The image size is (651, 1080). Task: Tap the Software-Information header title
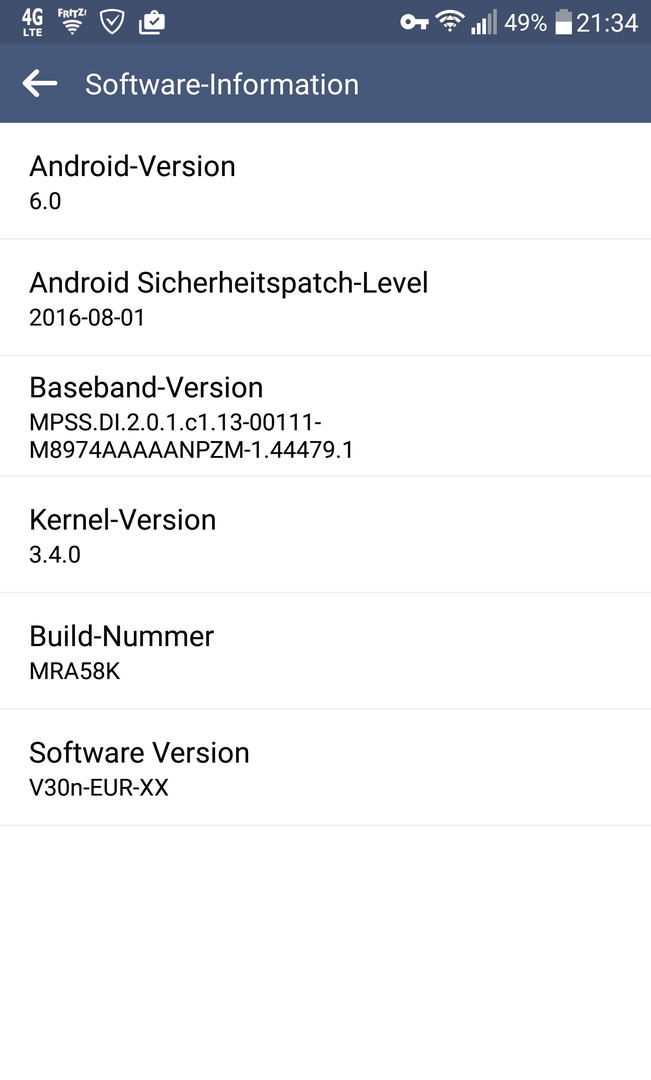coord(222,84)
